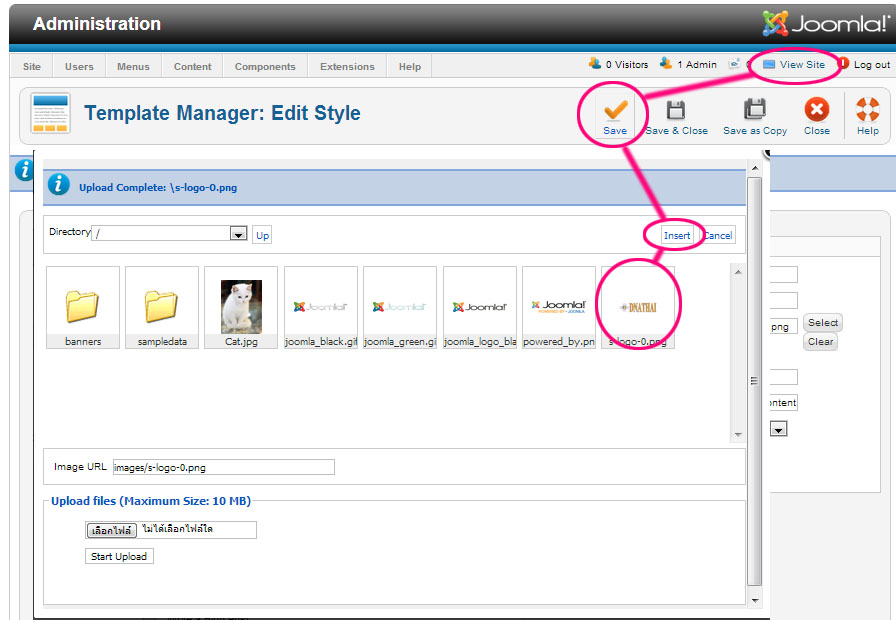Click the Image URL text field
The image size is (896, 620).
[x=223, y=467]
